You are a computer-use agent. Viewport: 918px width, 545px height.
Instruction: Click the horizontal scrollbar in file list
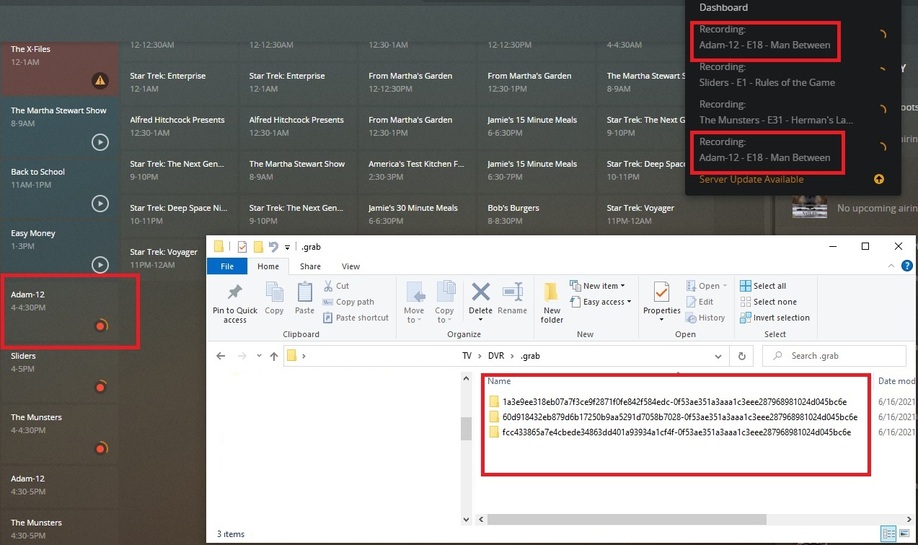coord(626,519)
